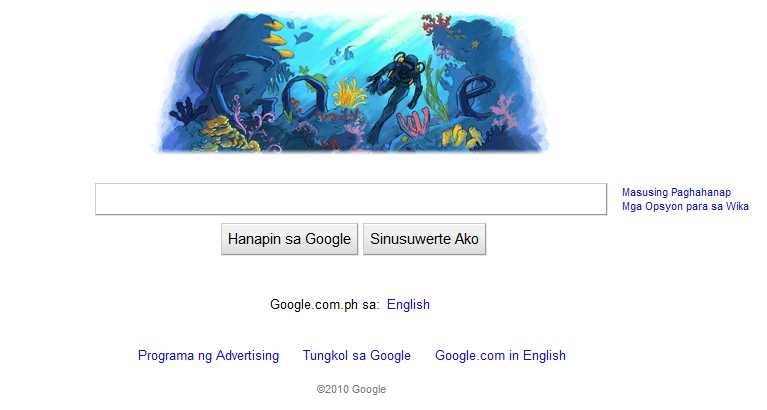Go to Google.com in English
Image resolution: width=767 pixels, height=410 pixels.
coord(500,355)
